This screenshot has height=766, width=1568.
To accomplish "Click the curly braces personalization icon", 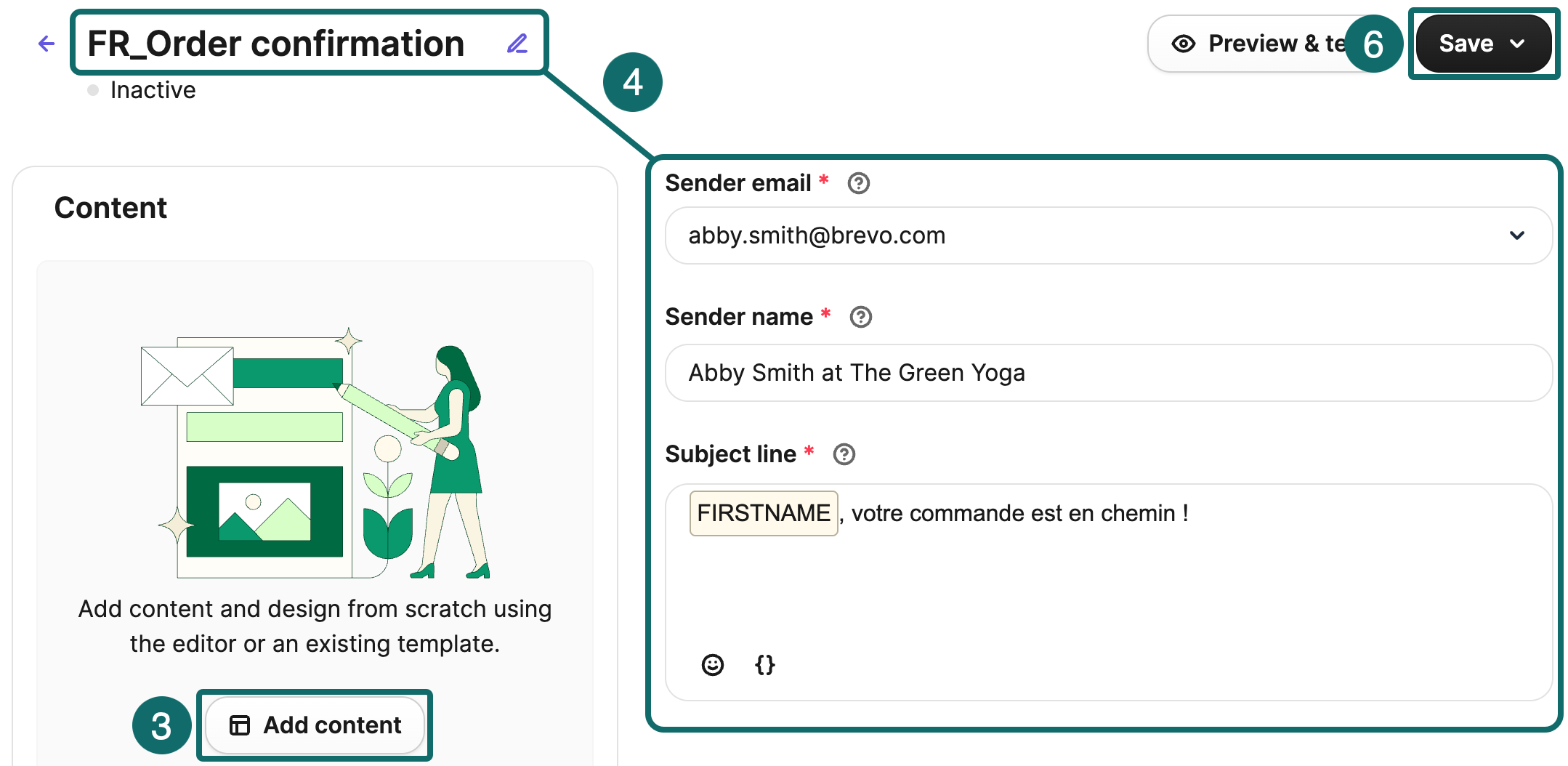I will [x=765, y=664].
